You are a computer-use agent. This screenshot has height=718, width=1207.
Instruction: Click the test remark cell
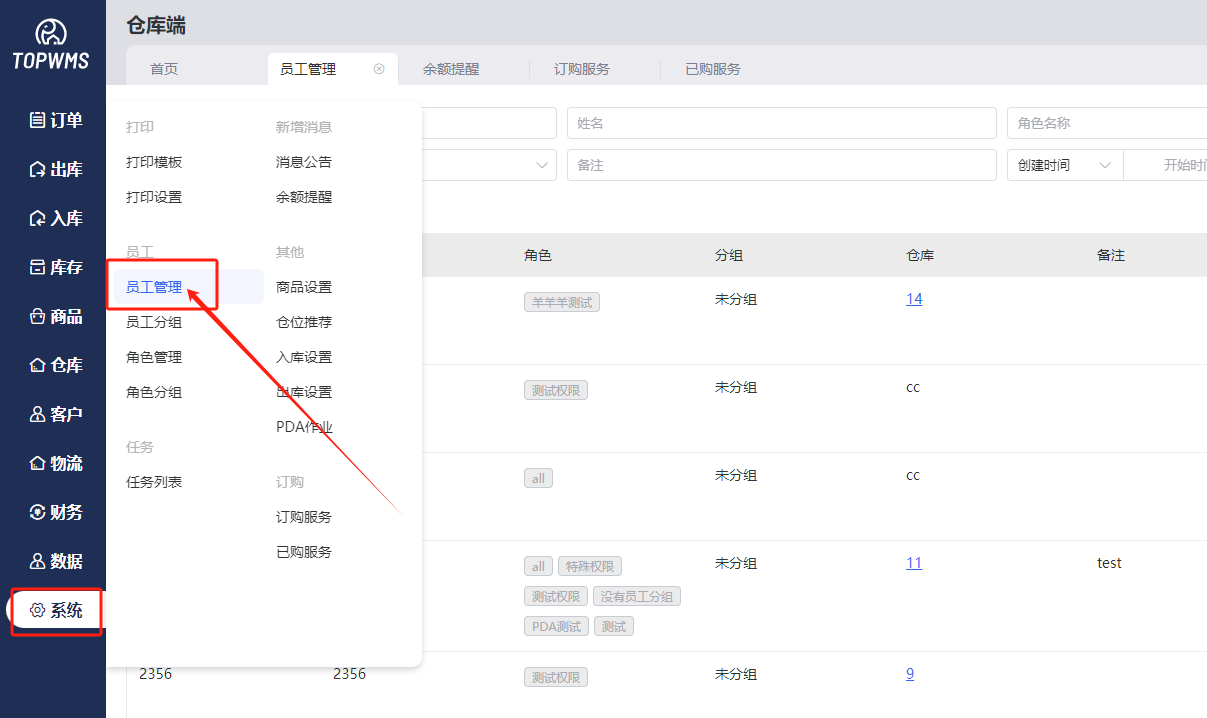(x=1109, y=563)
